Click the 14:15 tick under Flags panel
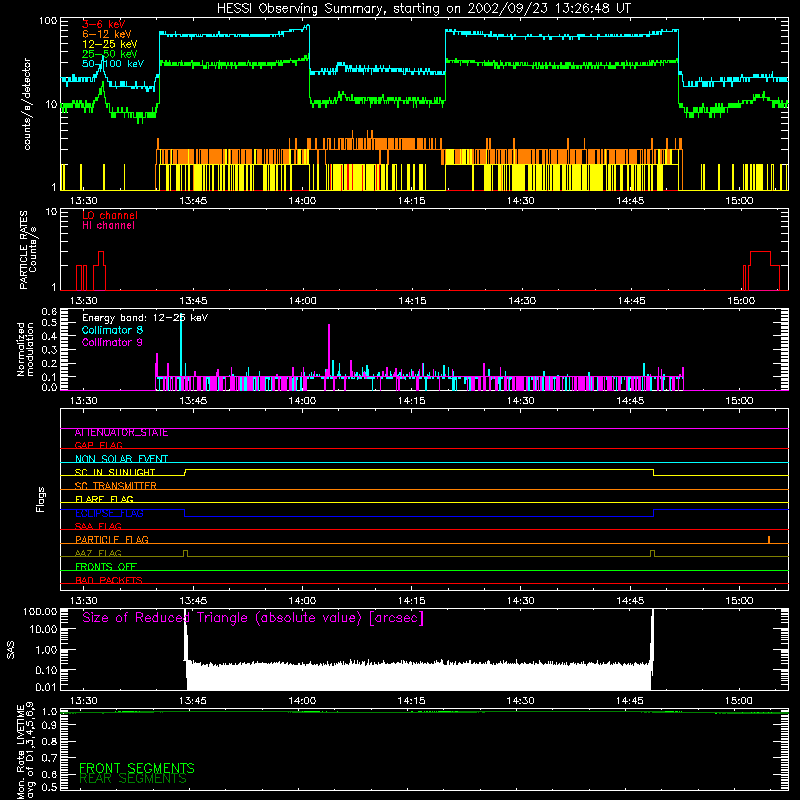 tap(411, 601)
